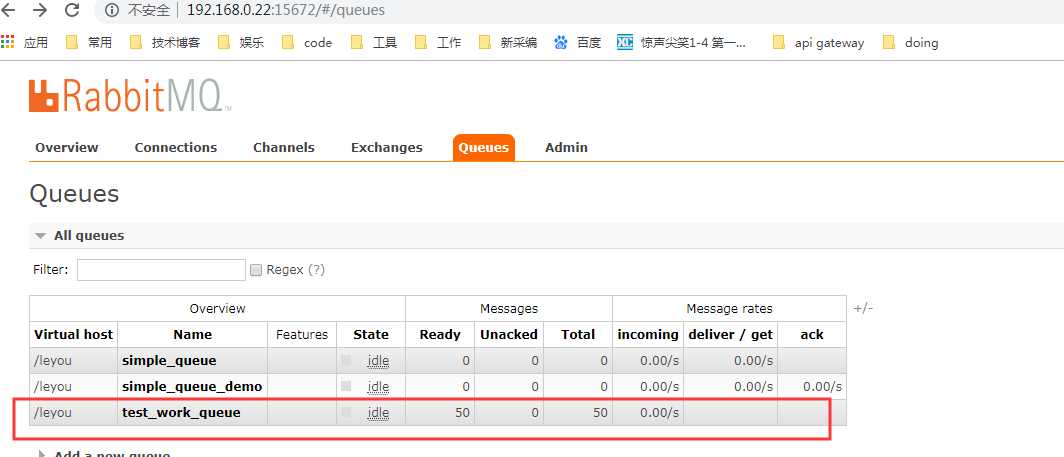Screen dimensions: 1064x457
Task: Open the code bookmark folder
Action: coord(307,43)
